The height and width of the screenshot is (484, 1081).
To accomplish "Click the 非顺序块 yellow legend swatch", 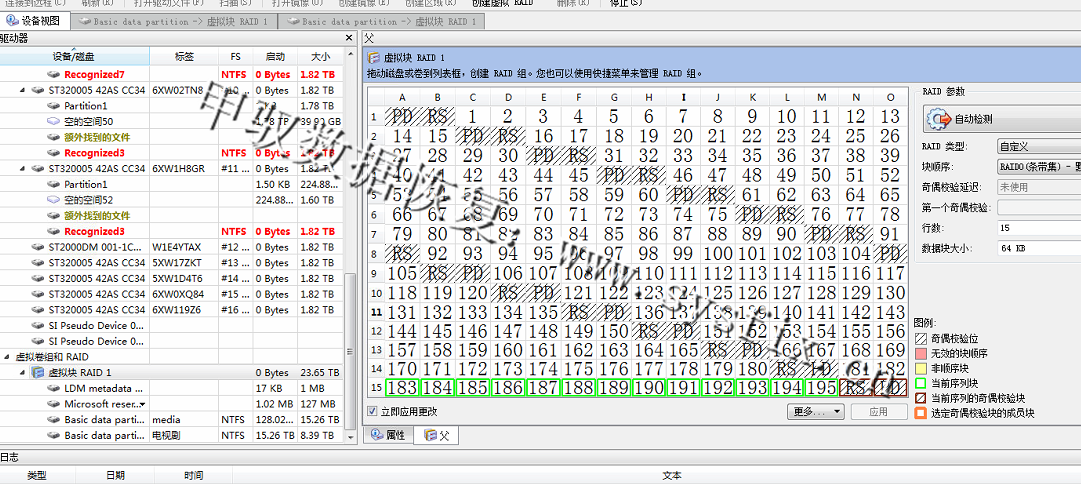I will point(921,367).
